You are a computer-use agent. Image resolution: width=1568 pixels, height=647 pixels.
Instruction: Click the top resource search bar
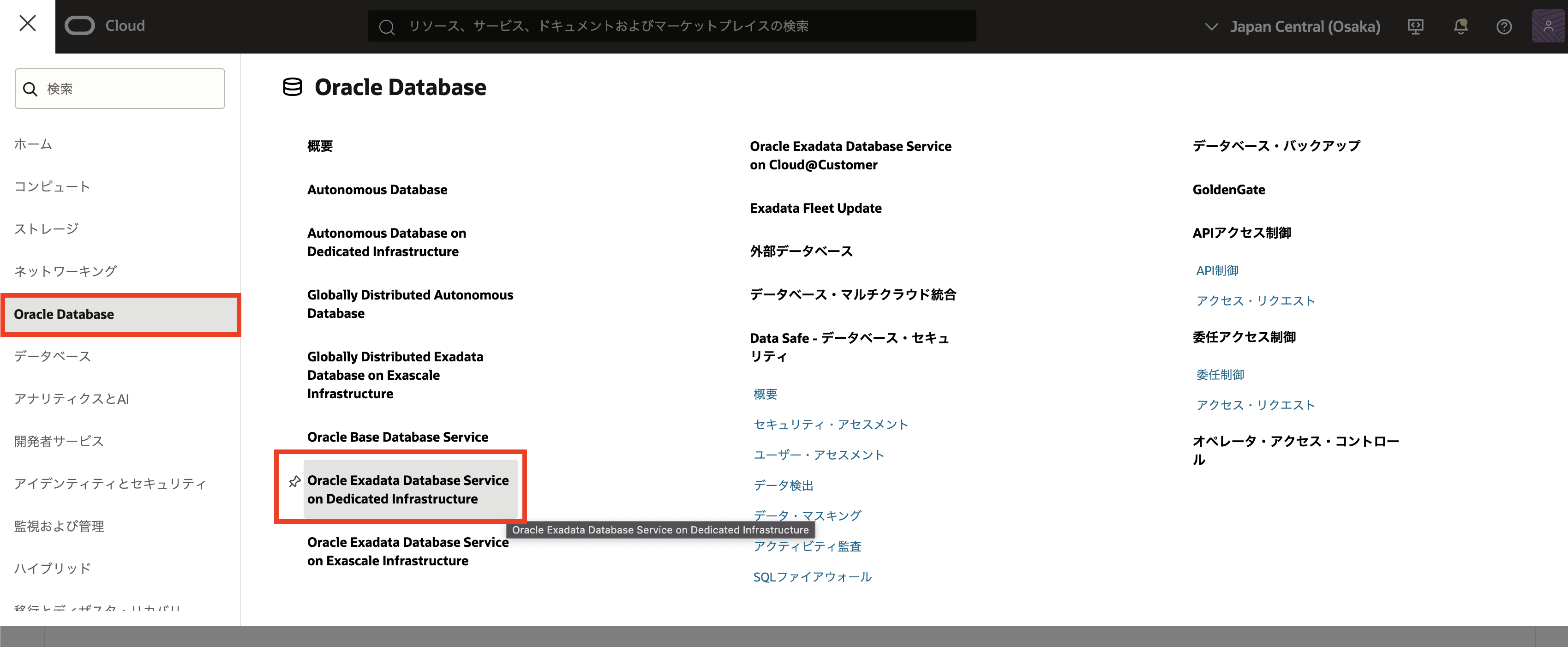(x=671, y=26)
